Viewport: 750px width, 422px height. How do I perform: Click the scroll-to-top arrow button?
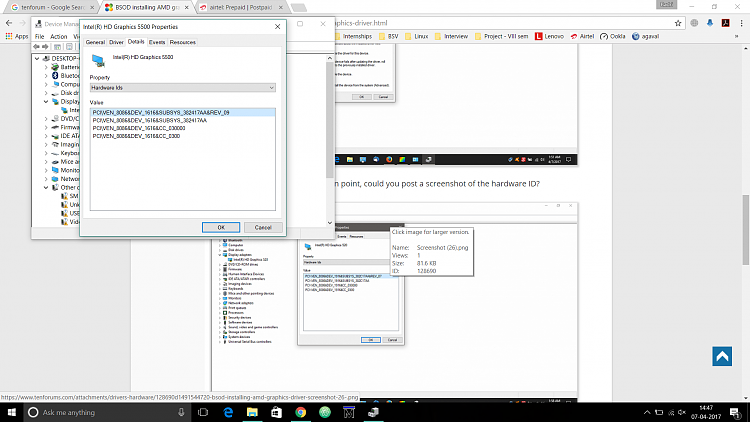click(x=722, y=356)
